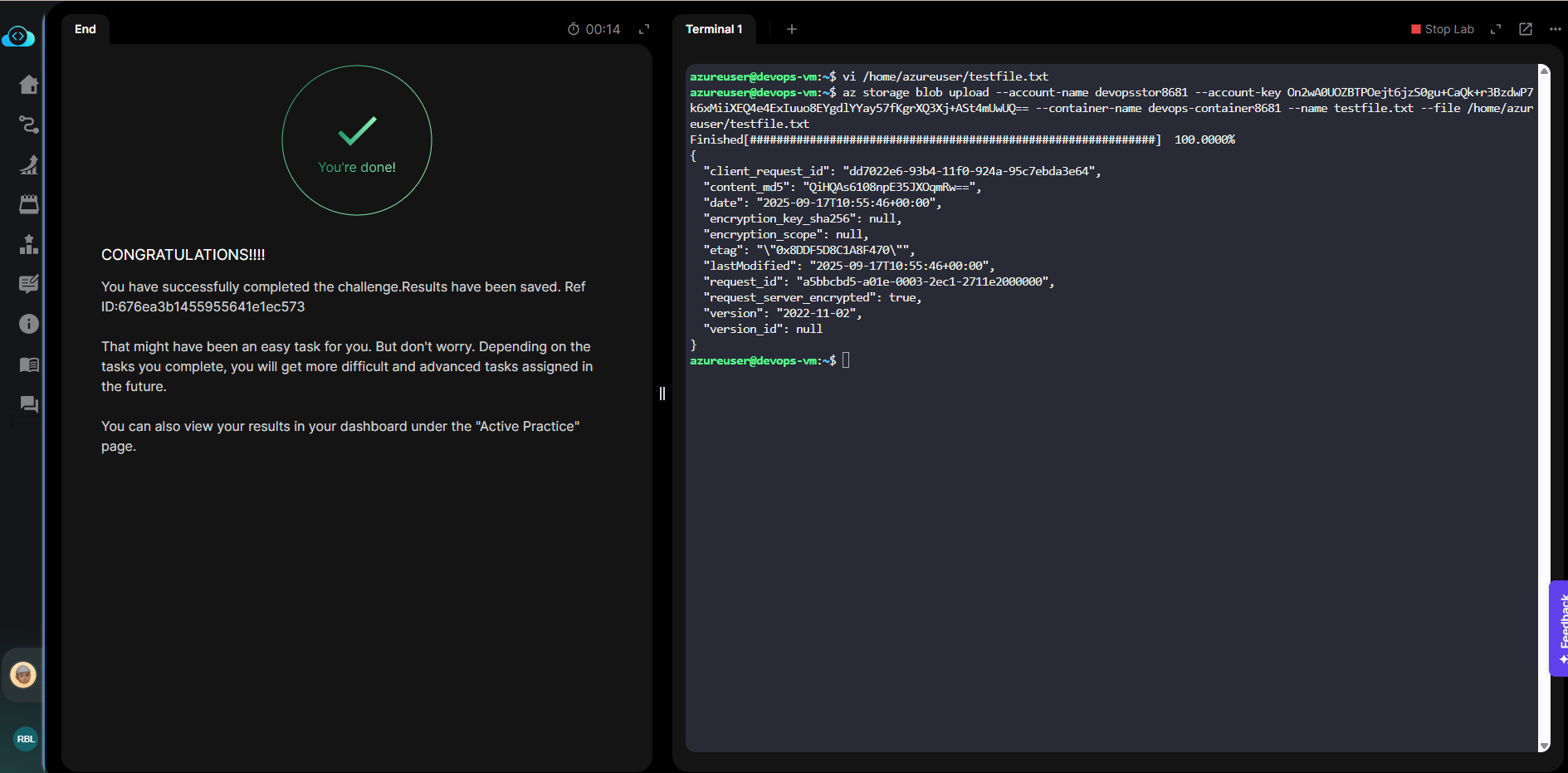Click the Finished 100.0000% progress line
The image size is (1568, 773).
[x=962, y=139]
